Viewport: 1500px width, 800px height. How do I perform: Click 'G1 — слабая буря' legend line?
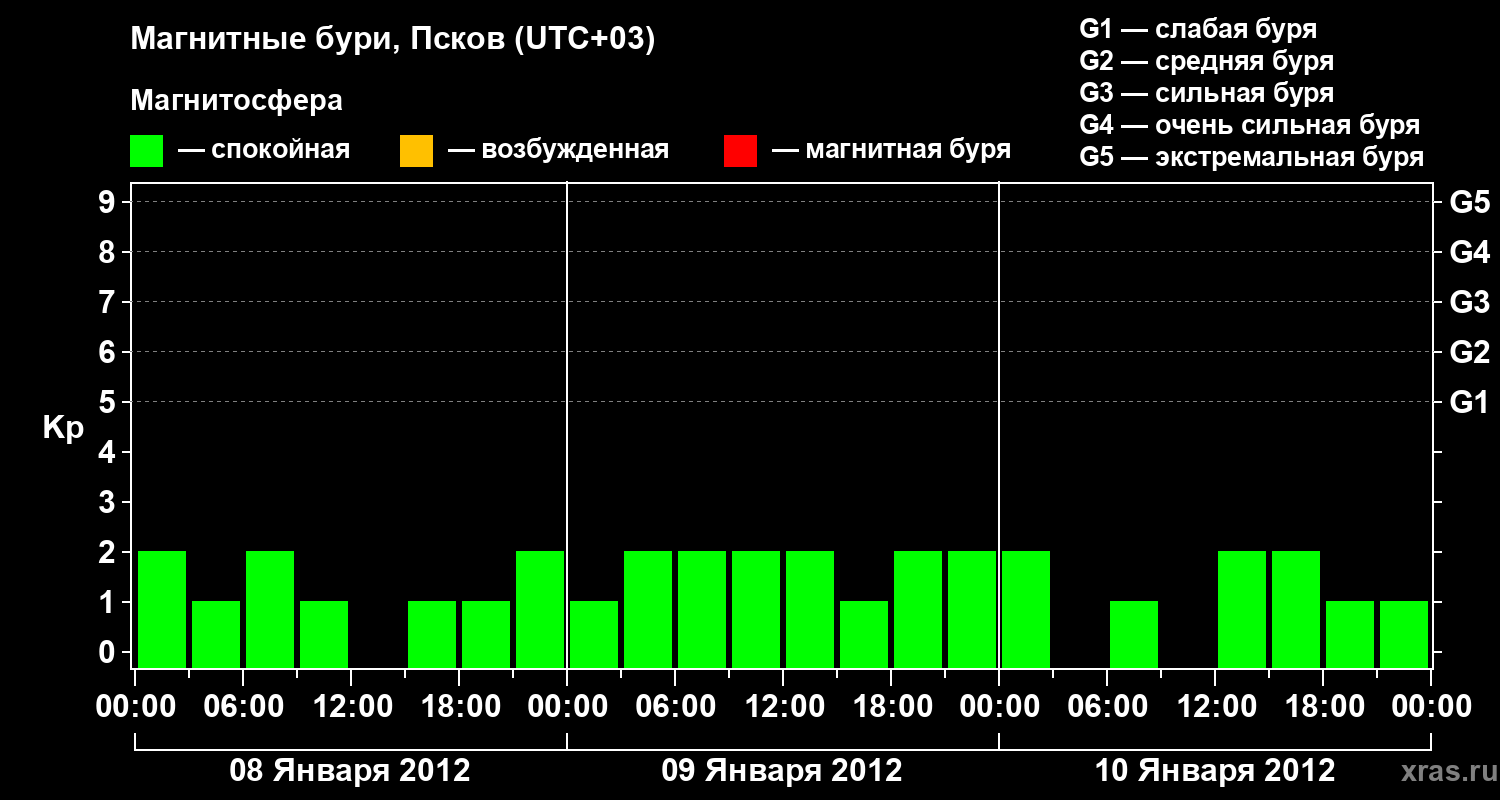1198,29
